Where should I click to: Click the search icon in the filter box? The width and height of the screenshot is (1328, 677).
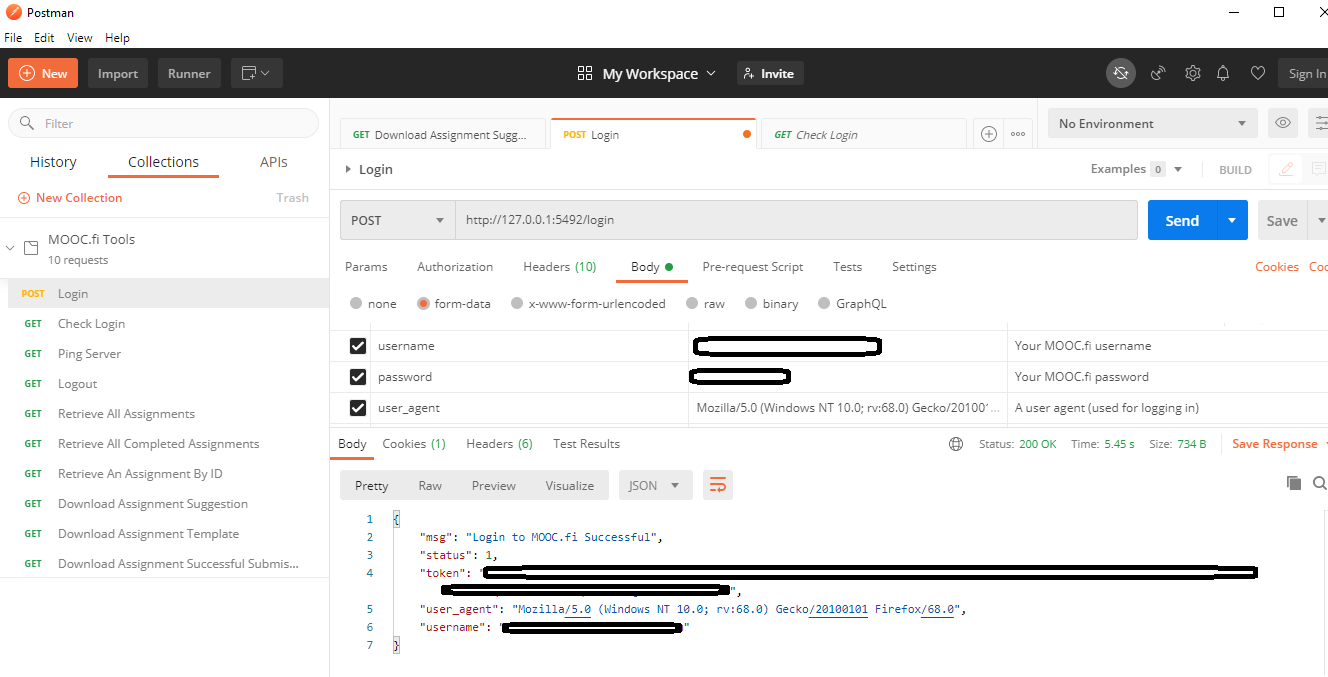(25, 123)
